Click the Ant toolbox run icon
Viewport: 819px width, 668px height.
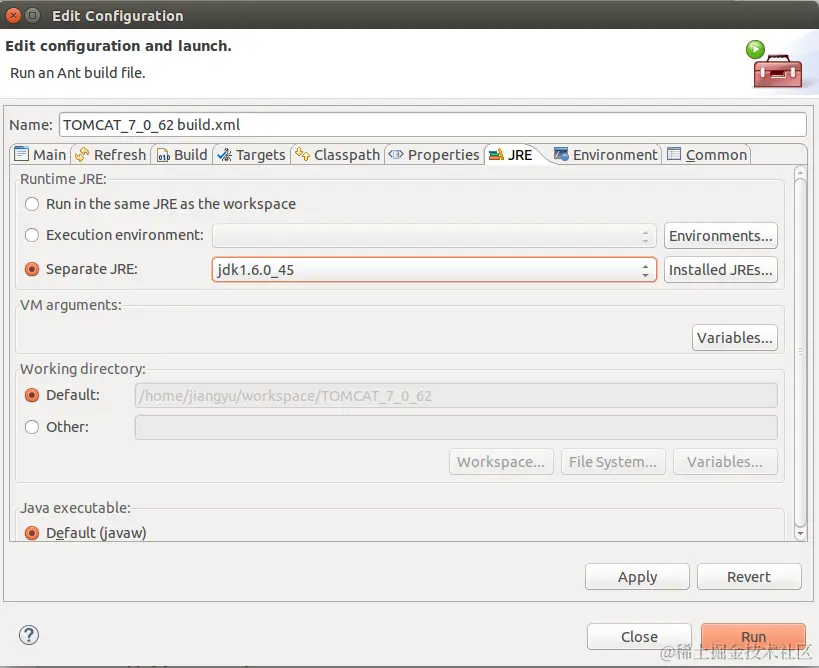pos(774,64)
